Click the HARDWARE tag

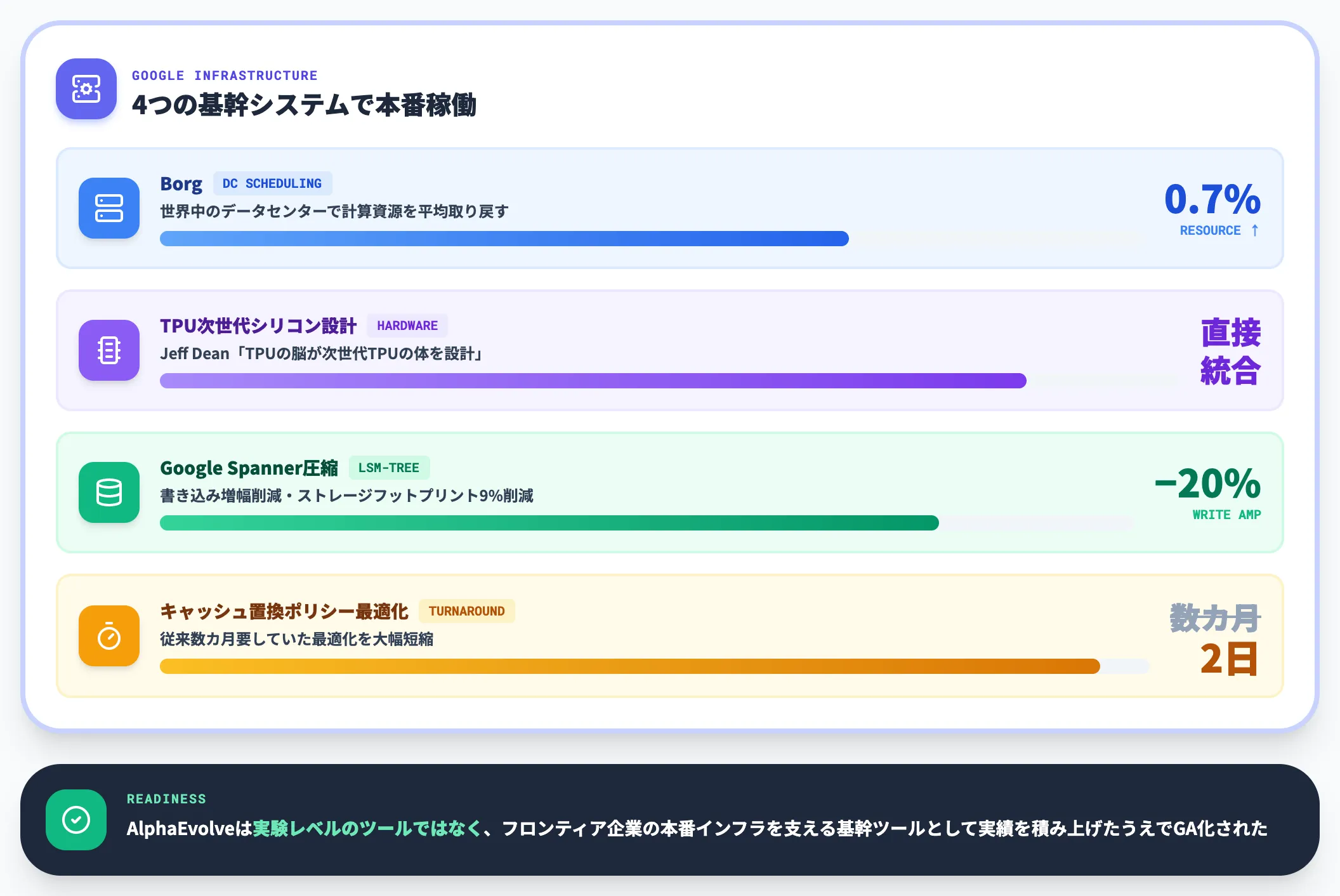click(x=407, y=326)
